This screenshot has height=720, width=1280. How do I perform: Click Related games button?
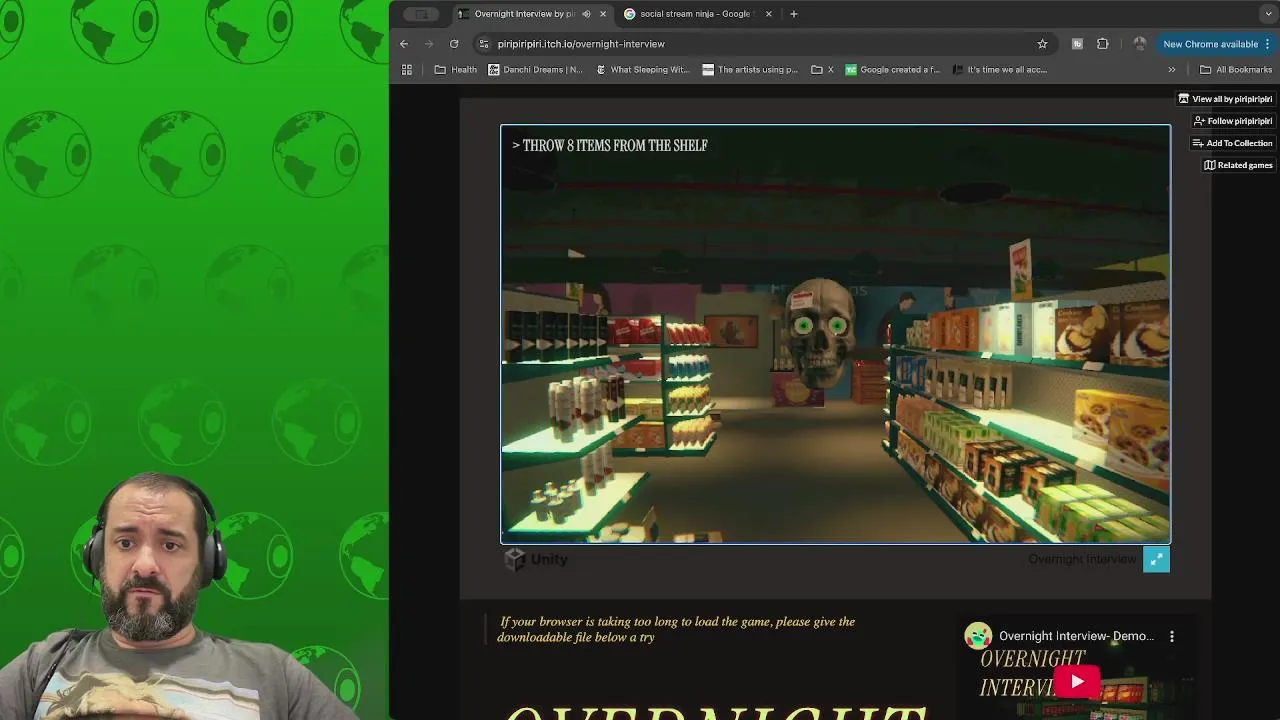pyautogui.click(x=1238, y=165)
